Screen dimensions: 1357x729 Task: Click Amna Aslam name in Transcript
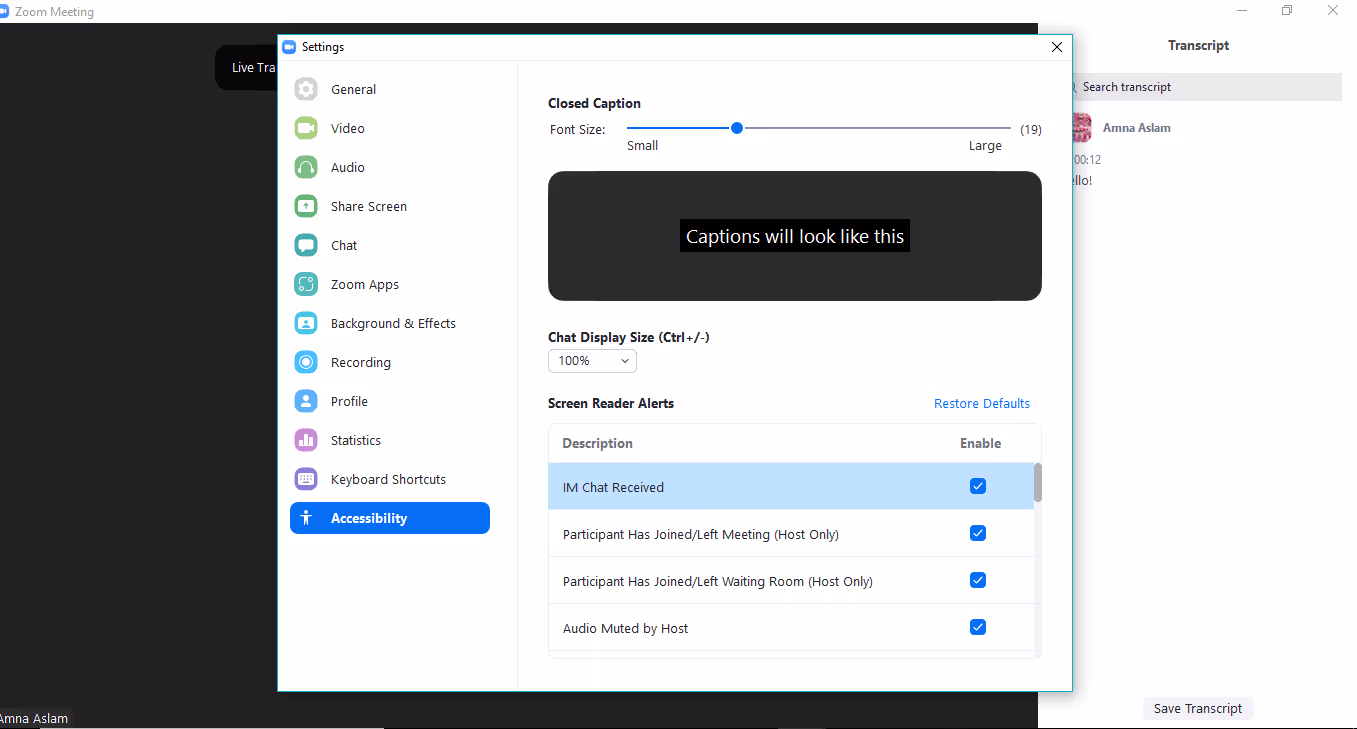coord(1137,128)
